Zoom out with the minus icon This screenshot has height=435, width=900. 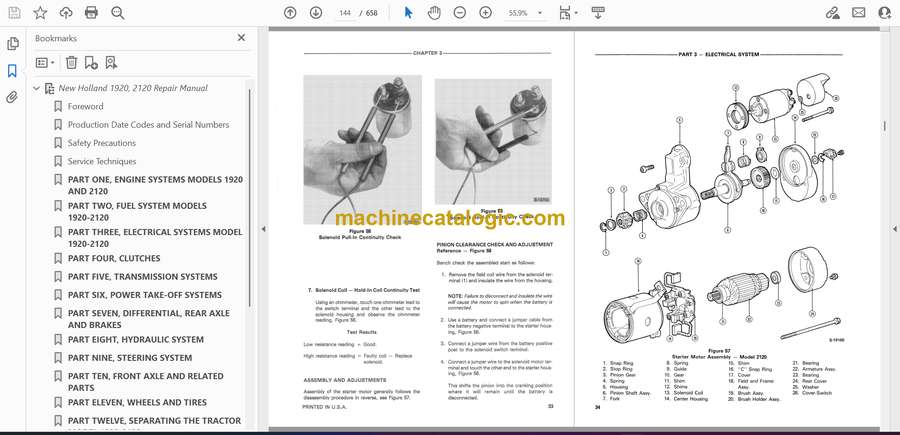pos(460,13)
